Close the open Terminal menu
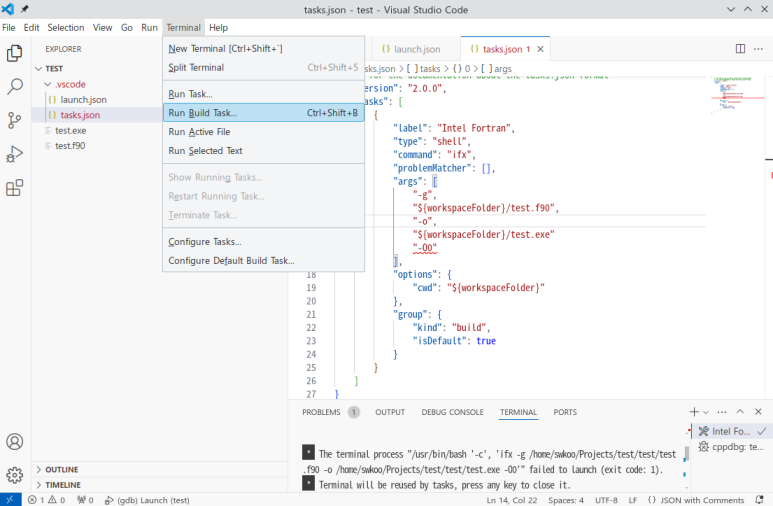This screenshot has width=773, height=506. (183, 28)
